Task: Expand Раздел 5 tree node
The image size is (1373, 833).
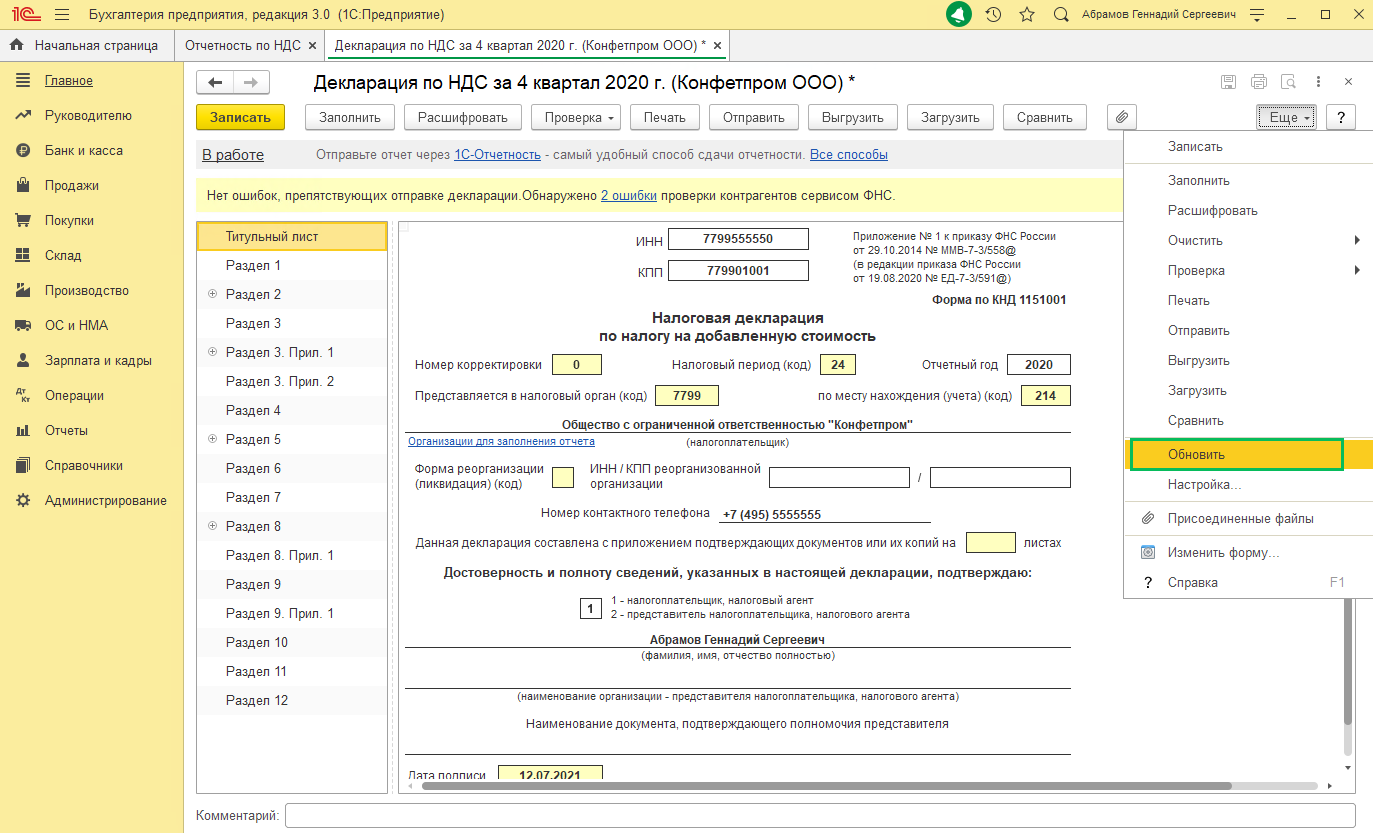Action: tap(212, 439)
